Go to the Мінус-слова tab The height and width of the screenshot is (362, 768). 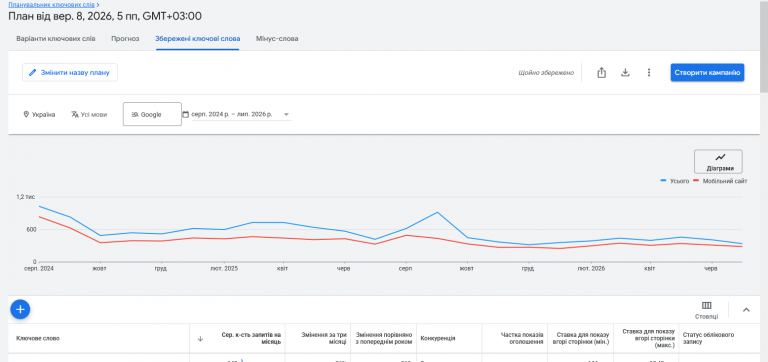click(x=277, y=39)
